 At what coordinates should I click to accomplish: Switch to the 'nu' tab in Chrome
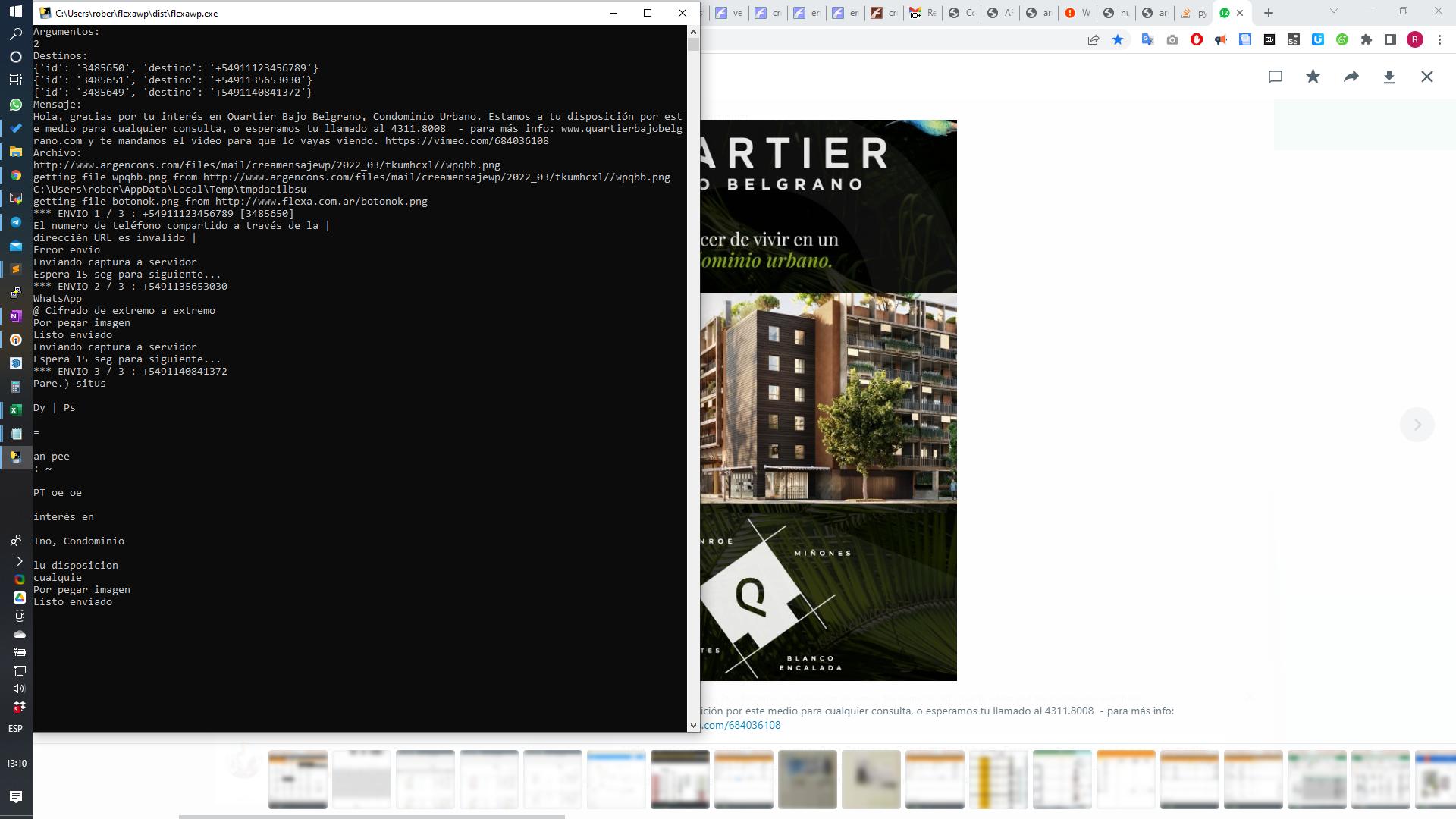point(1116,13)
